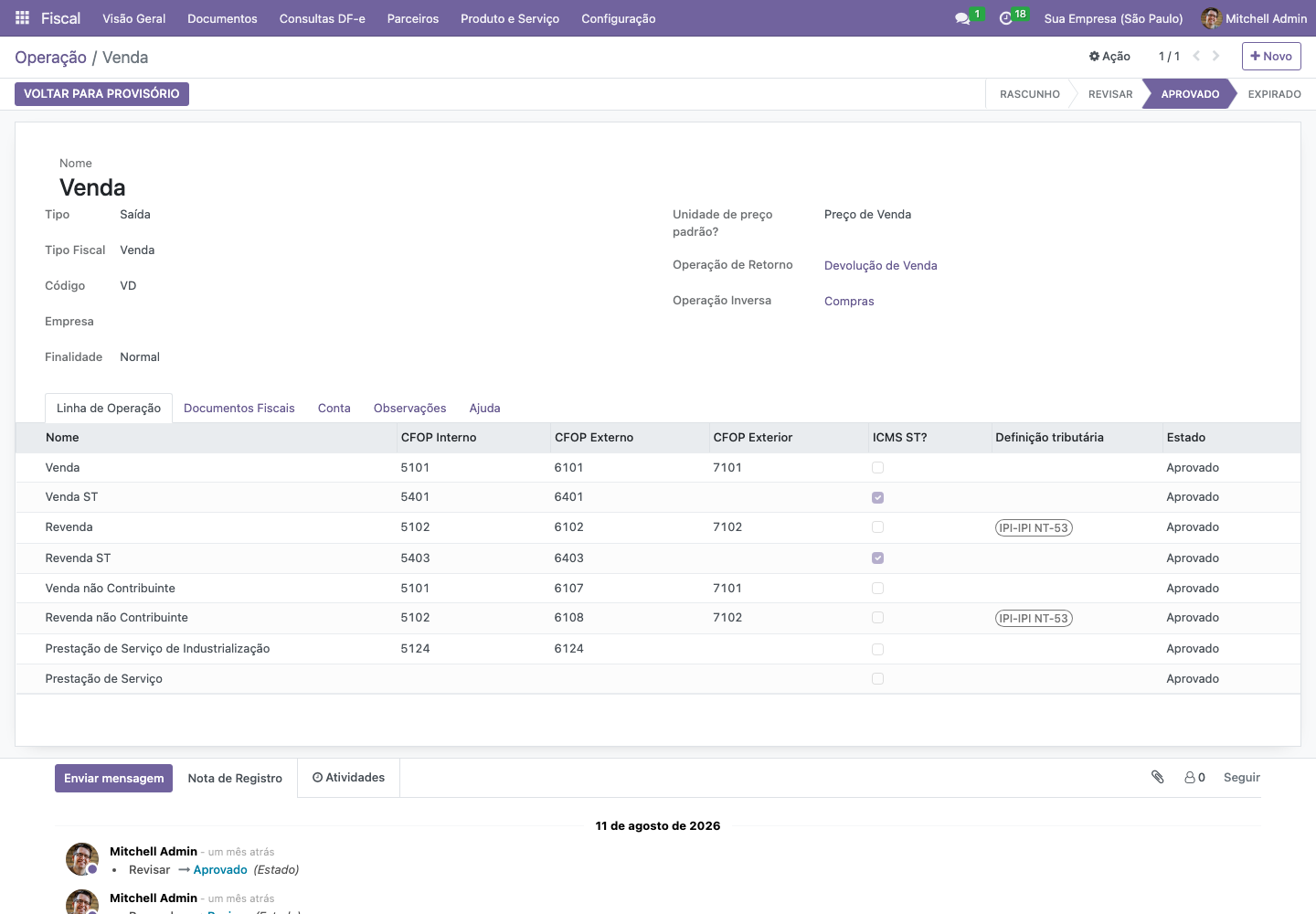Open the Consultas DF-e menu
This screenshot has height=914, width=1316.
point(323,18)
